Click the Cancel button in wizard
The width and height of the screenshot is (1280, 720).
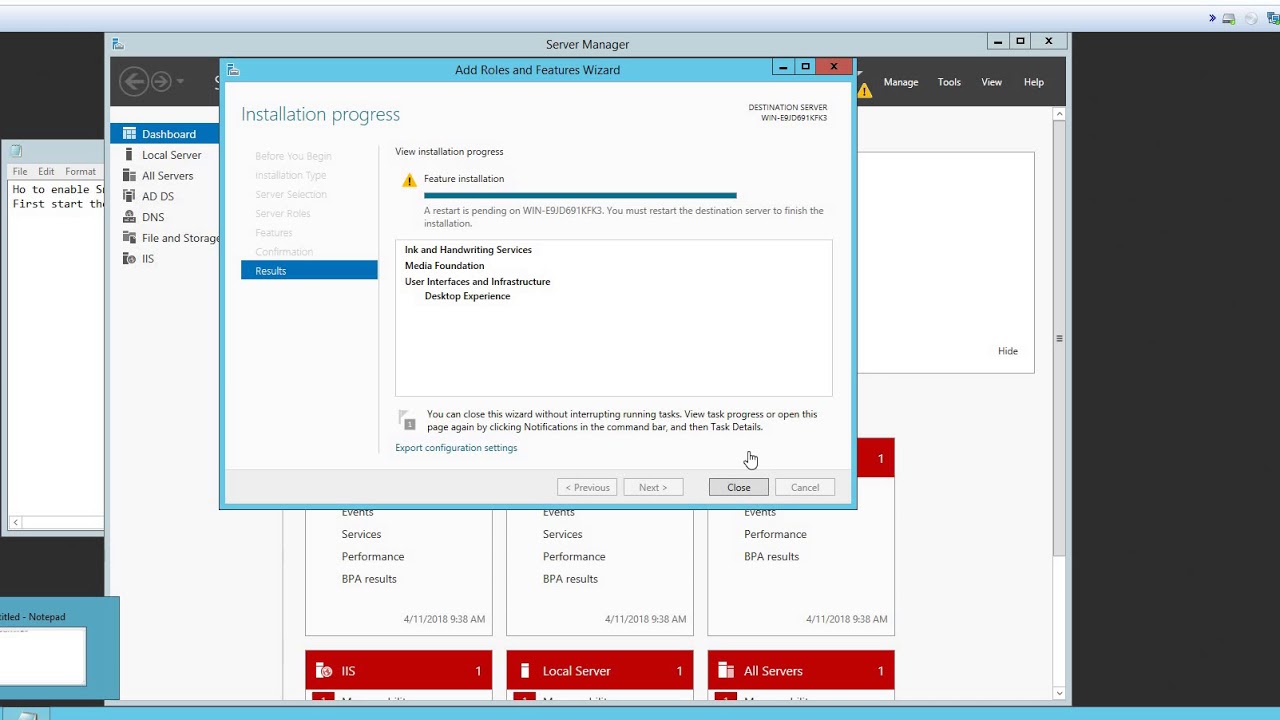[805, 487]
